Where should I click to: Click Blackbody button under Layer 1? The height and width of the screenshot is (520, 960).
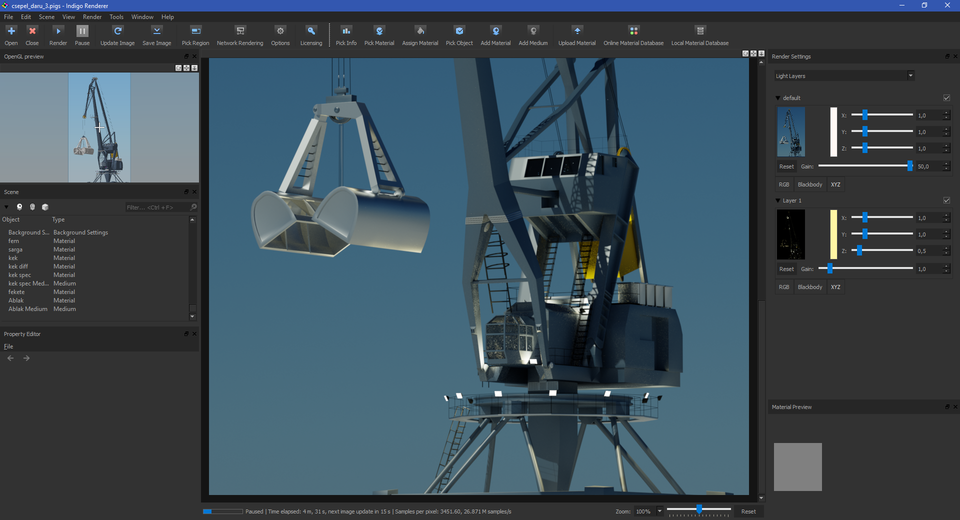coord(809,287)
